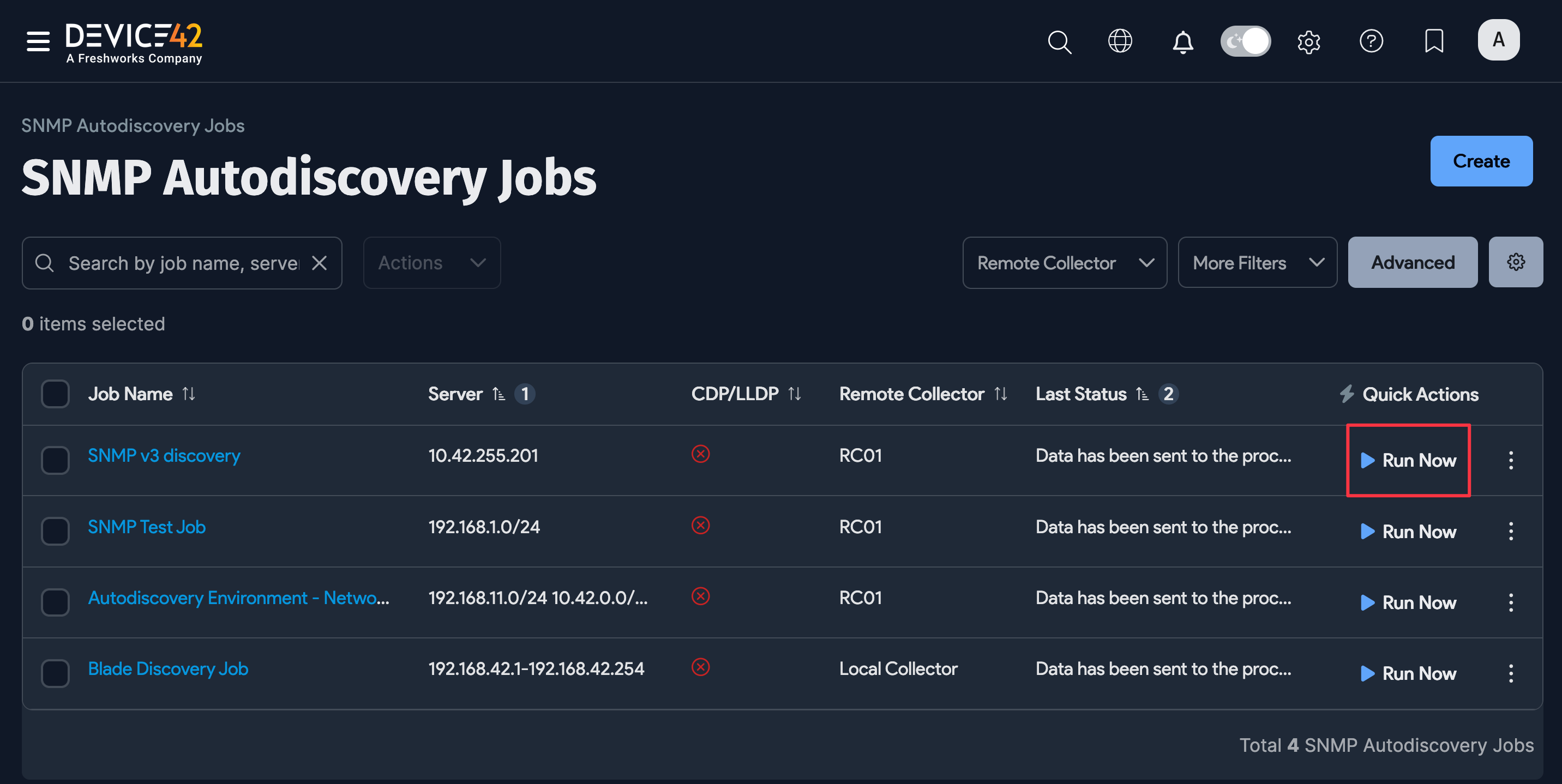View notifications via the bell icon
Screen dimensions: 1562x784
1183,41
